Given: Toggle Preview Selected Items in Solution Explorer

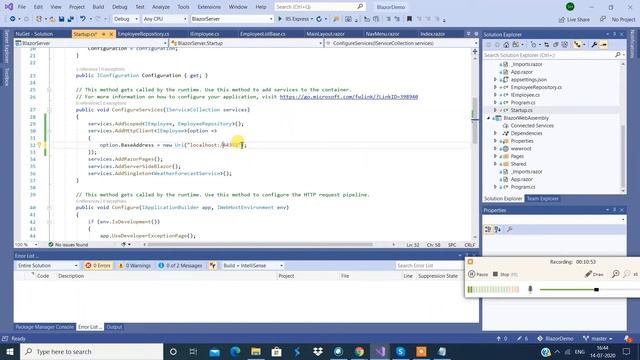Looking at the screenshot, I should pyautogui.click(x=604, y=45).
